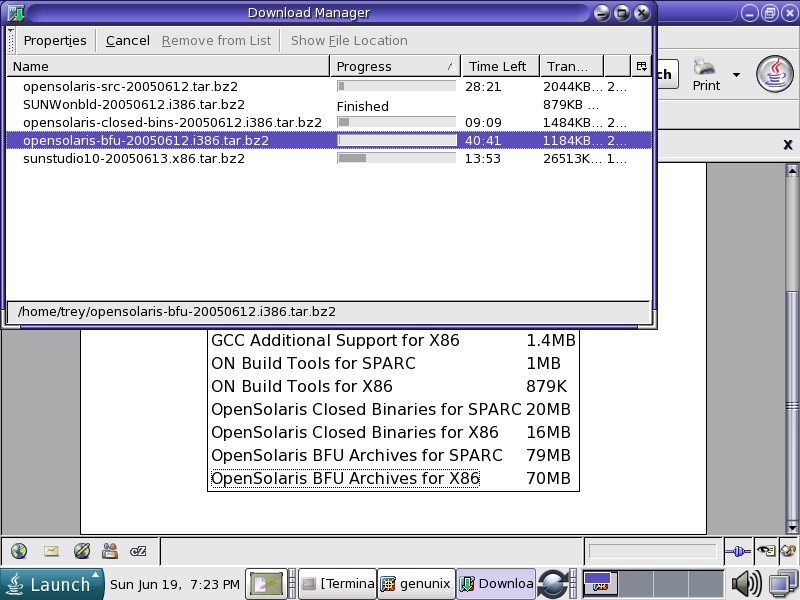Open Composer from the browser component bar
Image resolution: width=800 pixels, height=600 pixels.
coord(82,551)
